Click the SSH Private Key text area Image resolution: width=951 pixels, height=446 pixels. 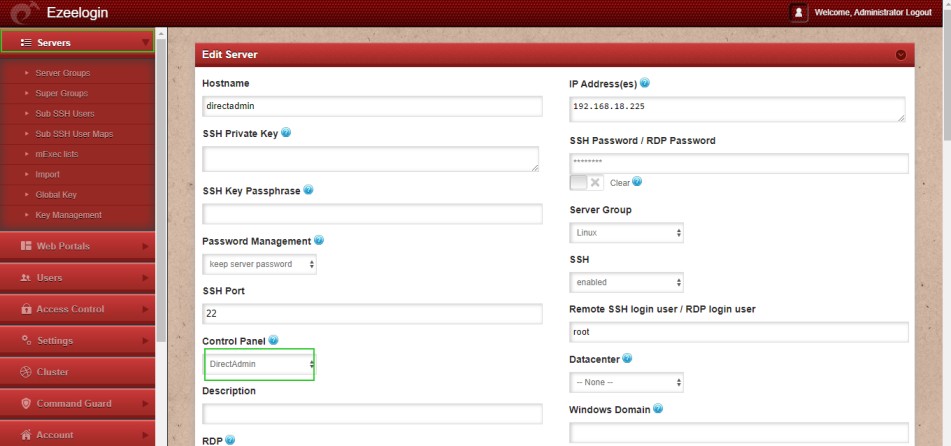coord(371,159)
